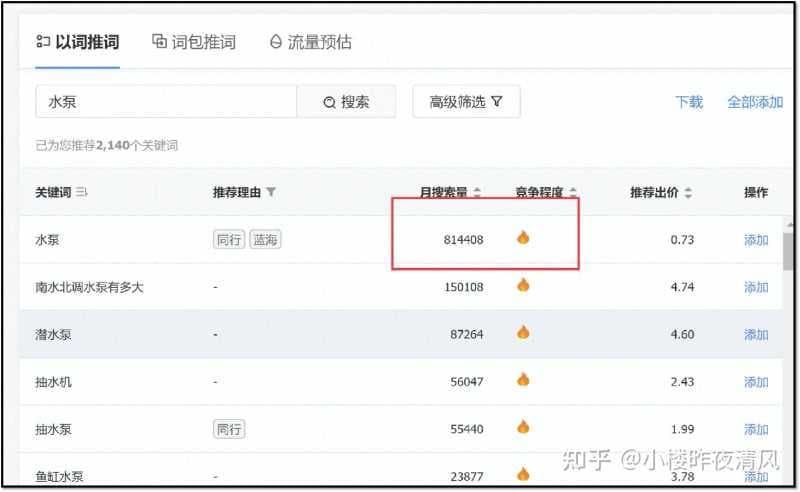
Task: Click the flame icon in 南水北调水泵有多大 row
Action: 523,285
